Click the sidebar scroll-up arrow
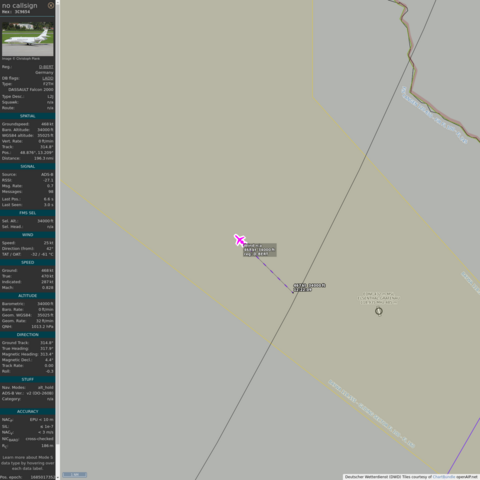 58,2
